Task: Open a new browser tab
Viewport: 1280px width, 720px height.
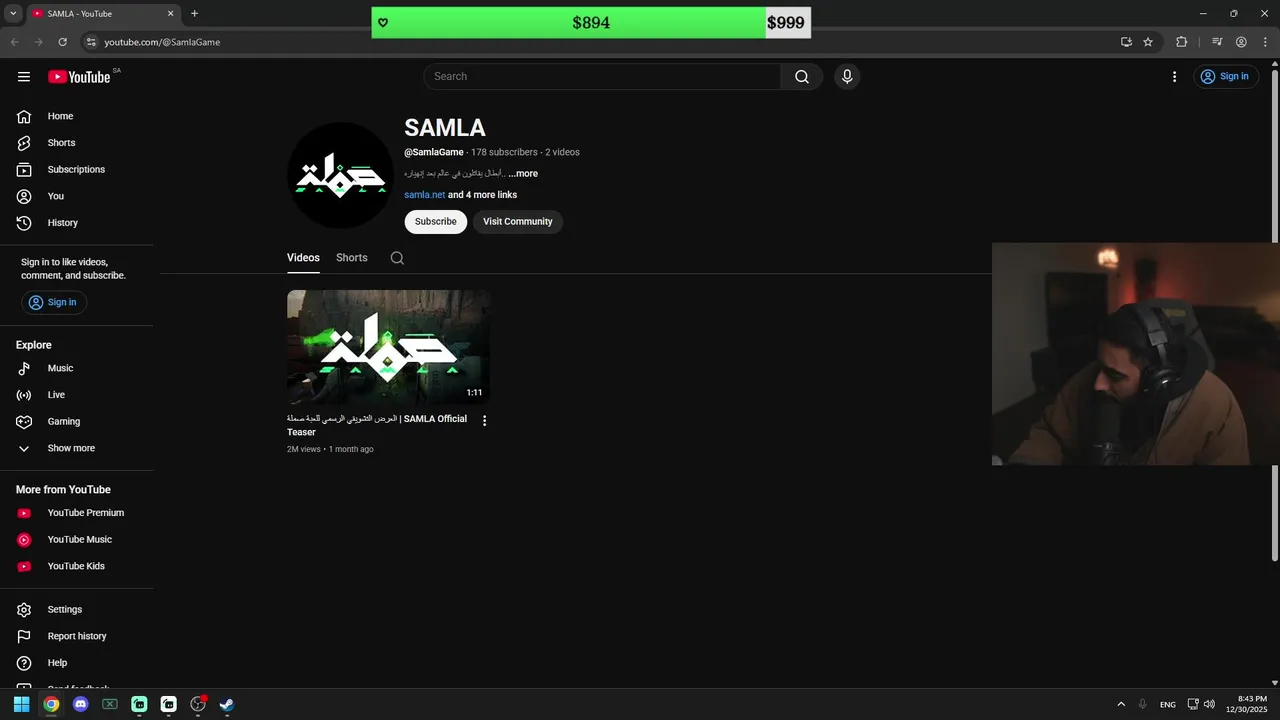Action: [x=194, y=14]
